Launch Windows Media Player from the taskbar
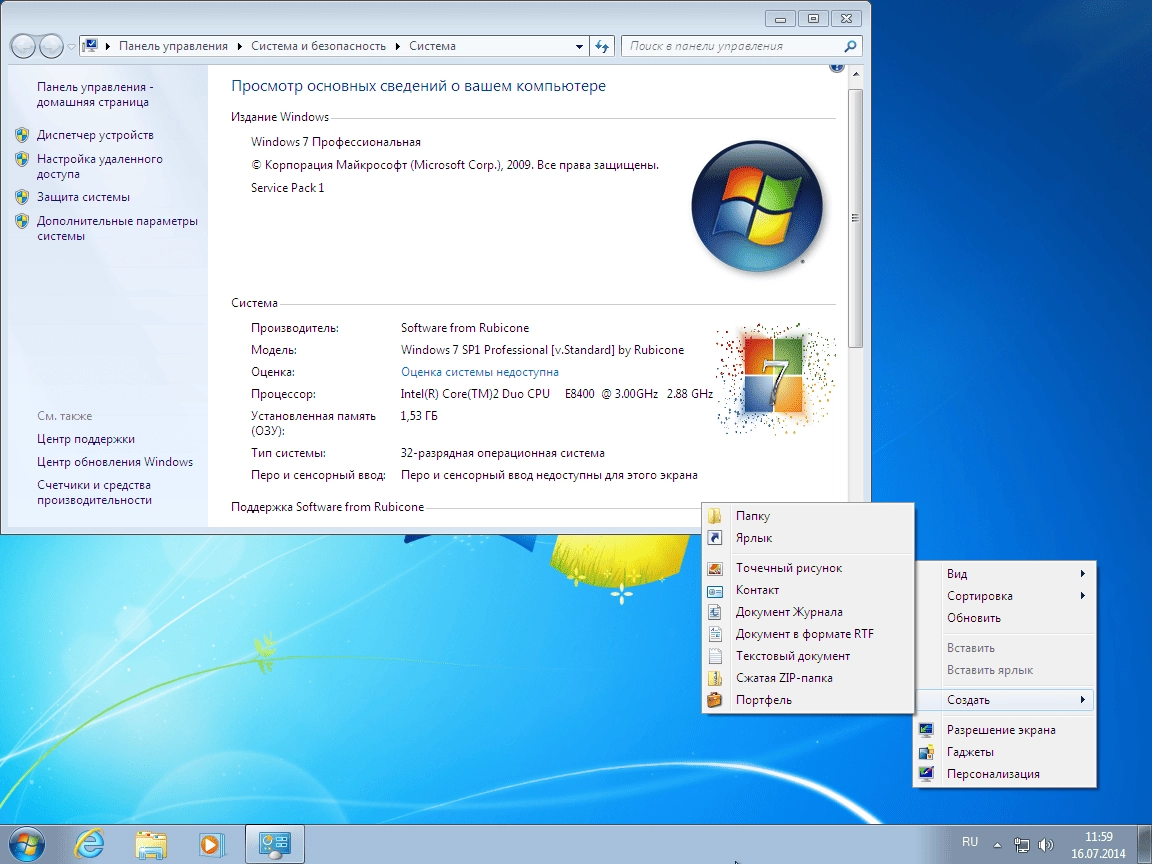The width and height of the screenshot is (1152, 864). pyautogui.click(x=212, y=844)
